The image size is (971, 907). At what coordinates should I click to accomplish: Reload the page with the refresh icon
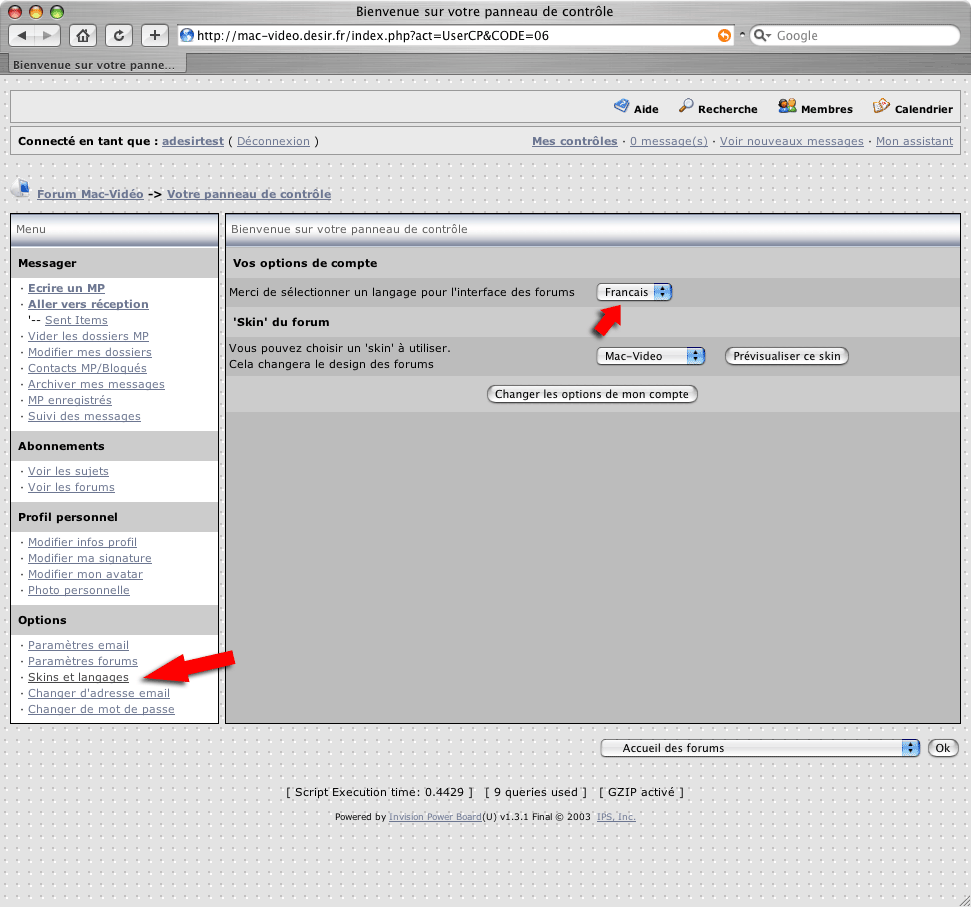coord(119,35)
